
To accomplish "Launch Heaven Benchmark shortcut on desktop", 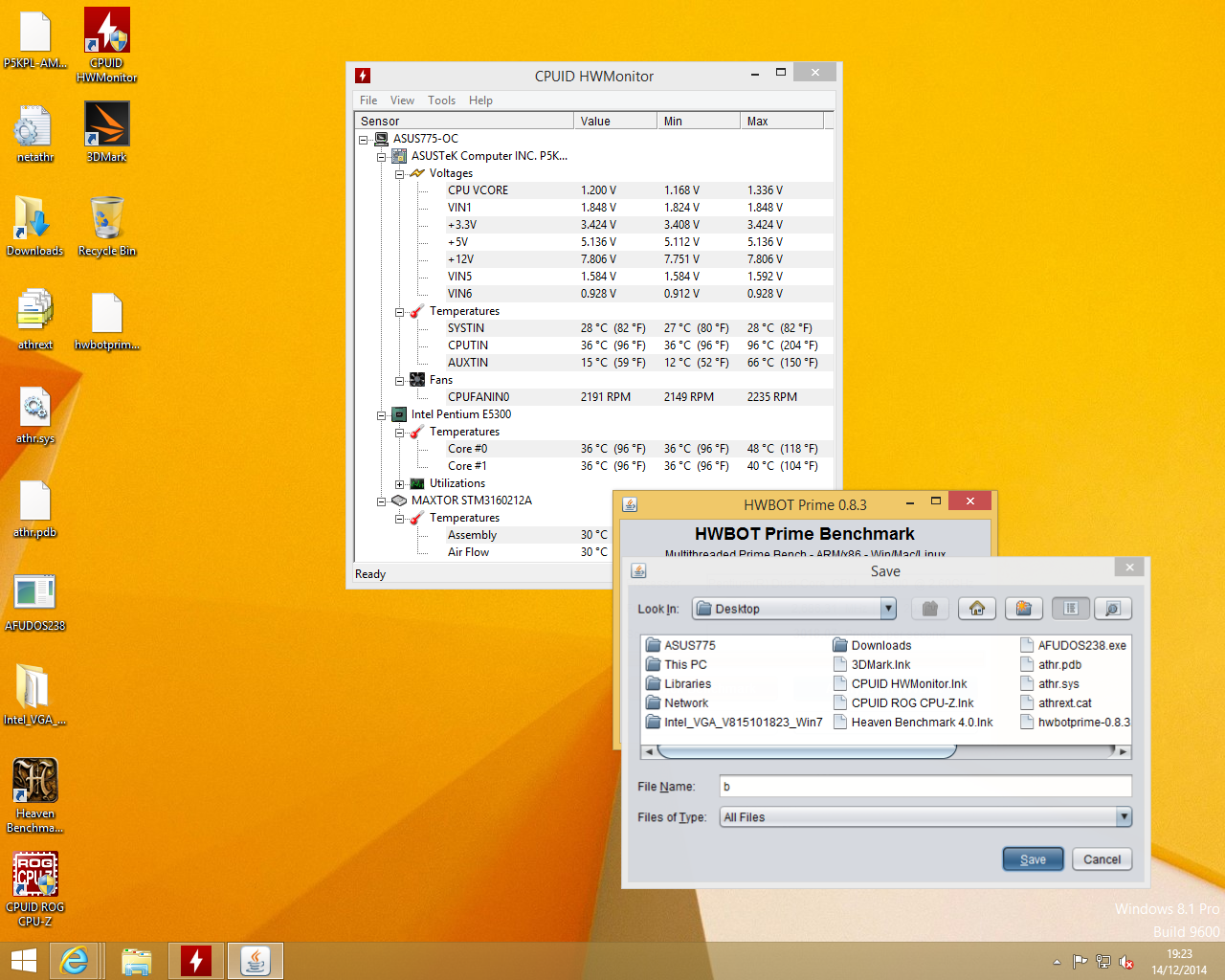I will point(35,795).
